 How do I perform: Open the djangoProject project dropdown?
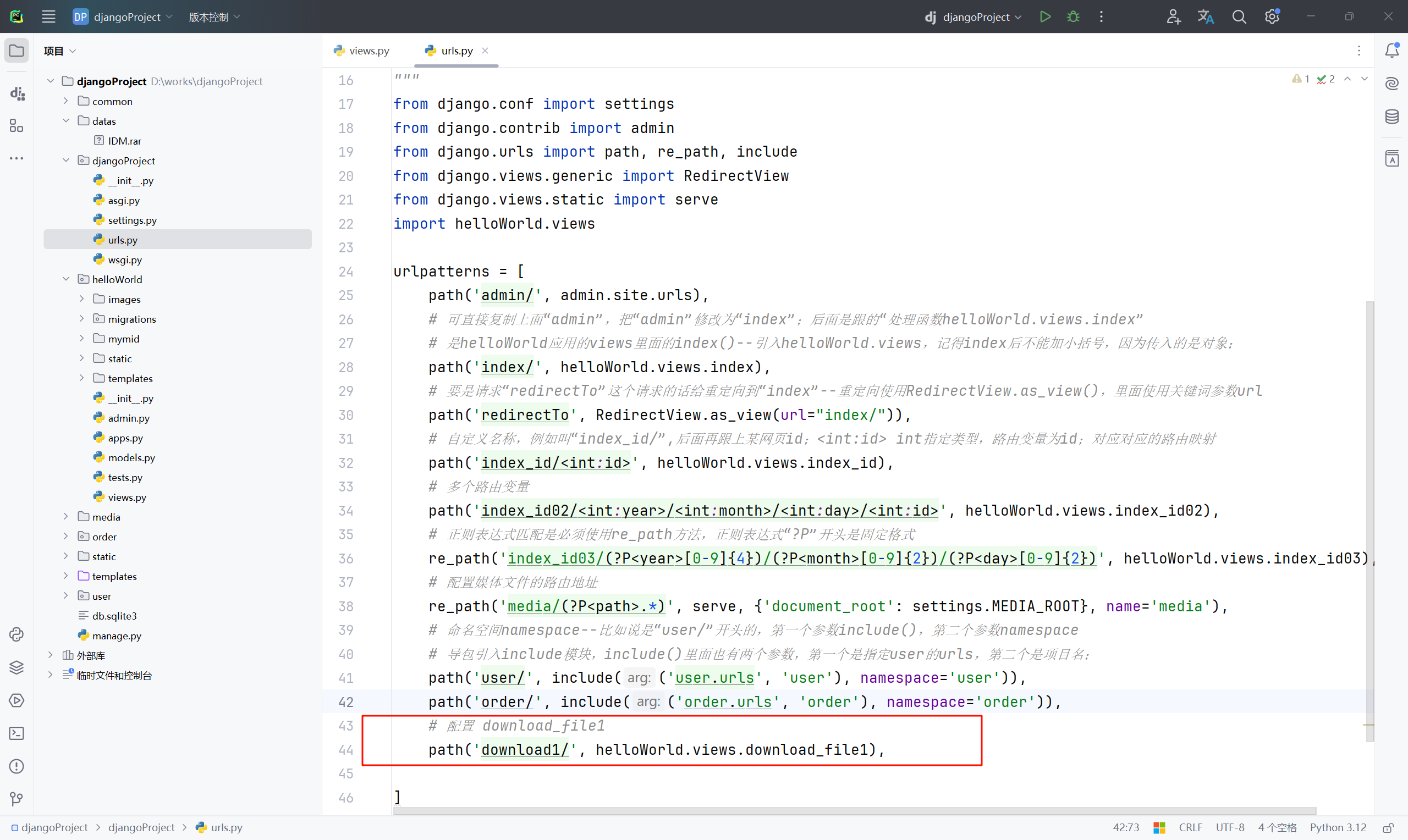tap(123, 17)
